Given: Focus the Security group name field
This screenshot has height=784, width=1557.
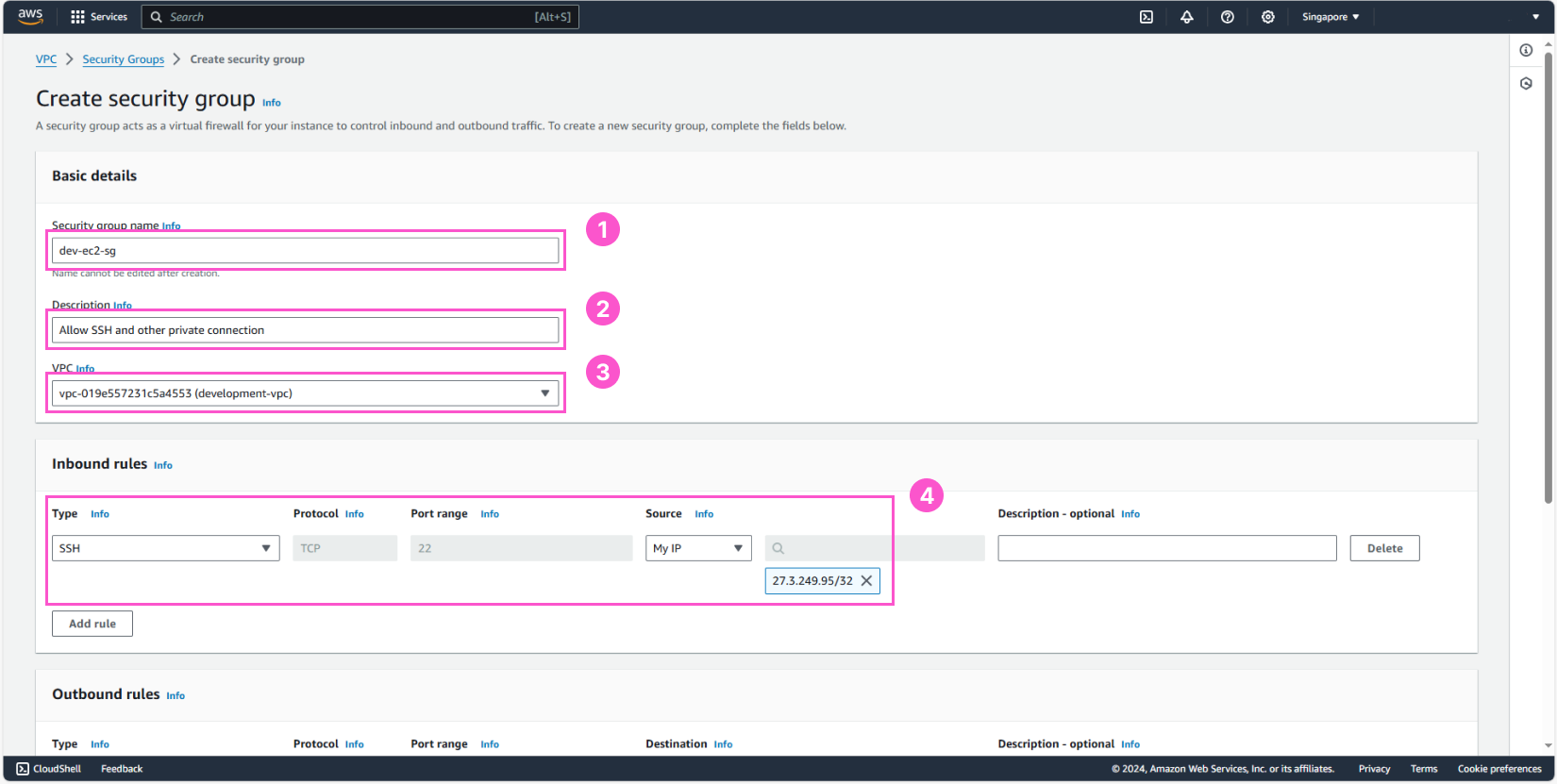Looking at the screenshot, I should (x=305, y=251).
